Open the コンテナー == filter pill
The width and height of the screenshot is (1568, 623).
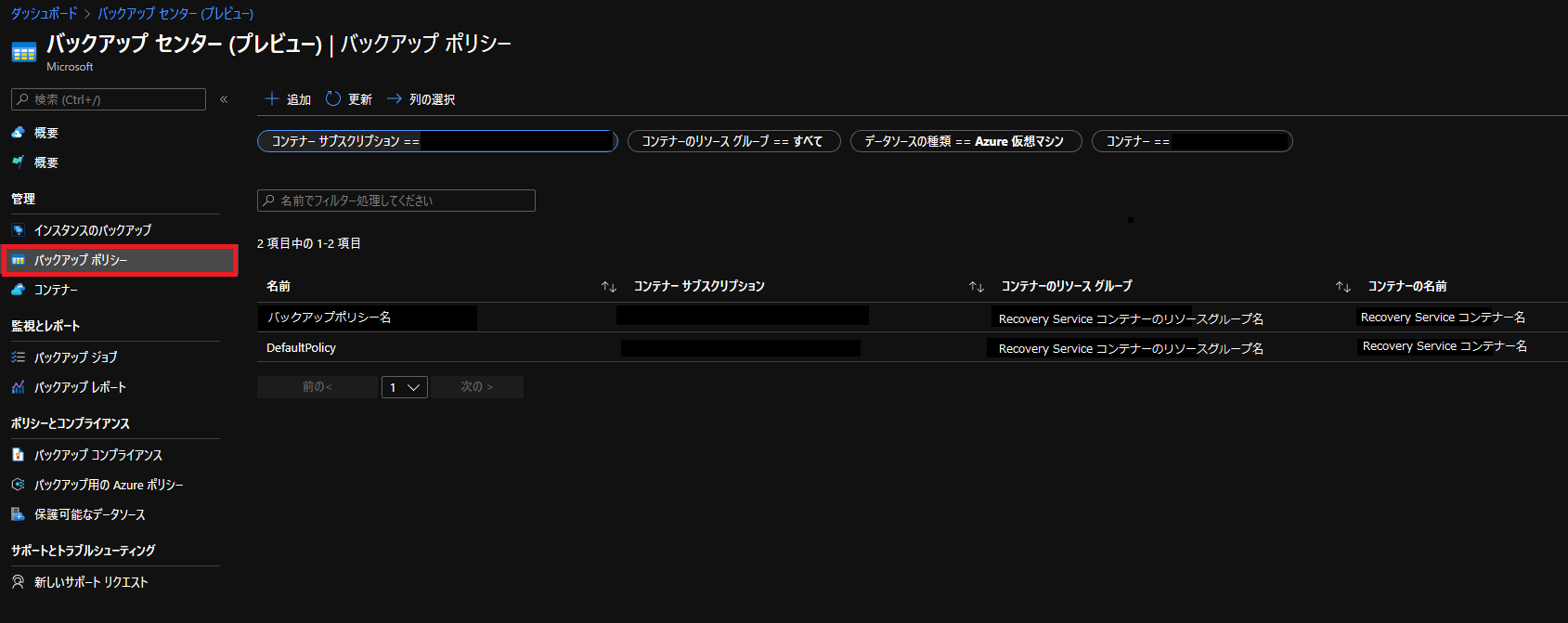(x=1192, y=141)
